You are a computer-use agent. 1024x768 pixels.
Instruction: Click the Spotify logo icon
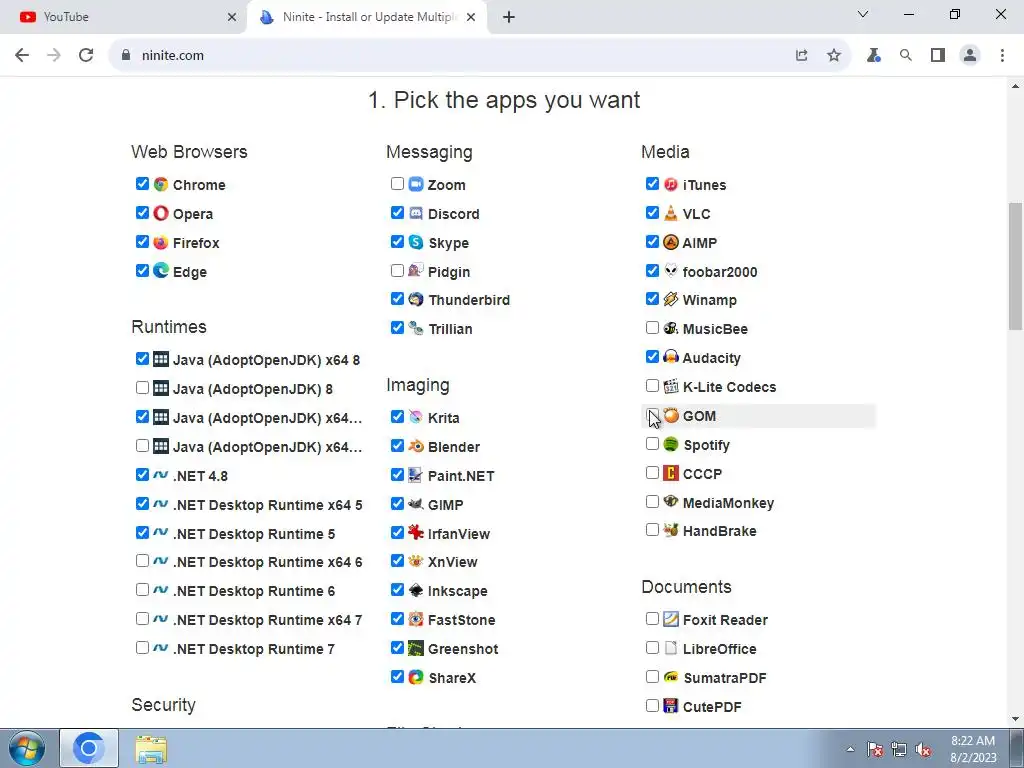click(671, 444)
